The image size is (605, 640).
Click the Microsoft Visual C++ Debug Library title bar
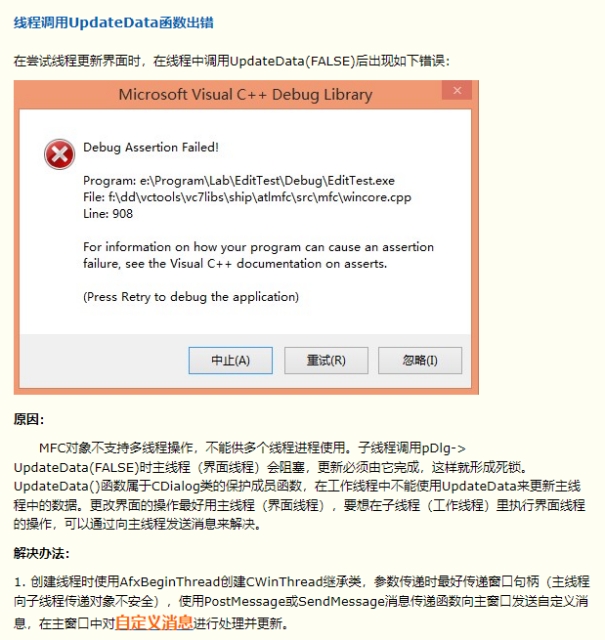[245, 95]
